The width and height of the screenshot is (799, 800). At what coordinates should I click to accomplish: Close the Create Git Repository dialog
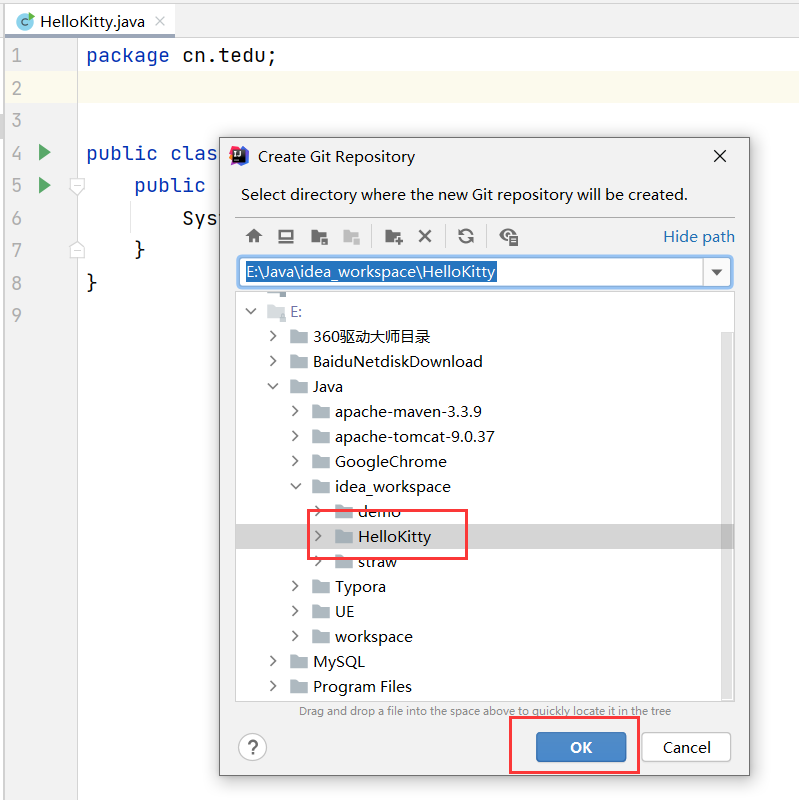(720, 156)
